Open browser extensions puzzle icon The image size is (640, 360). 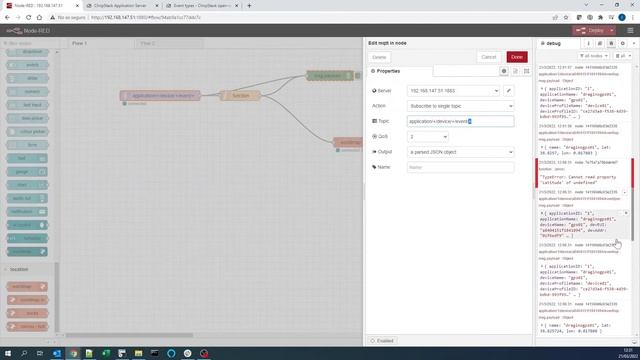click(600, 17)
